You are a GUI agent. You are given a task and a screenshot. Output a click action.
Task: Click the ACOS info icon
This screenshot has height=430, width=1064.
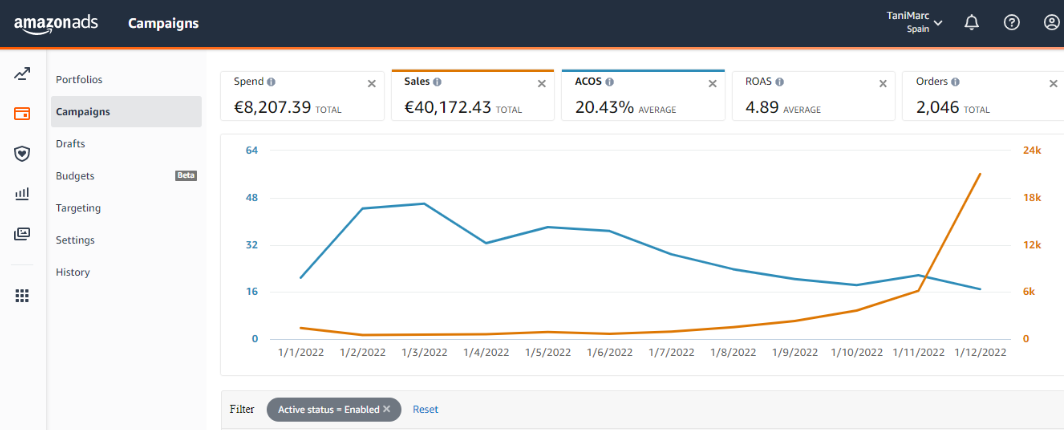point(609,82)
